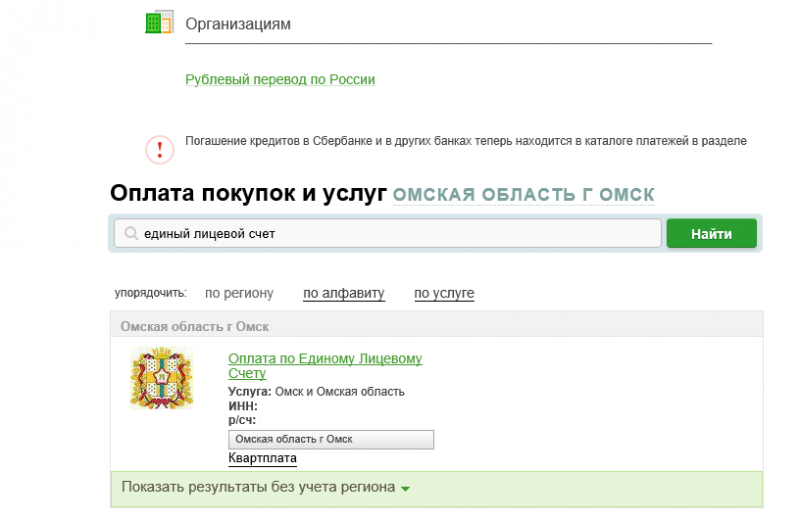This screenshot has width=800, height=520.
Task: Click the green Найти button
Action: click(x=711, y=234)
